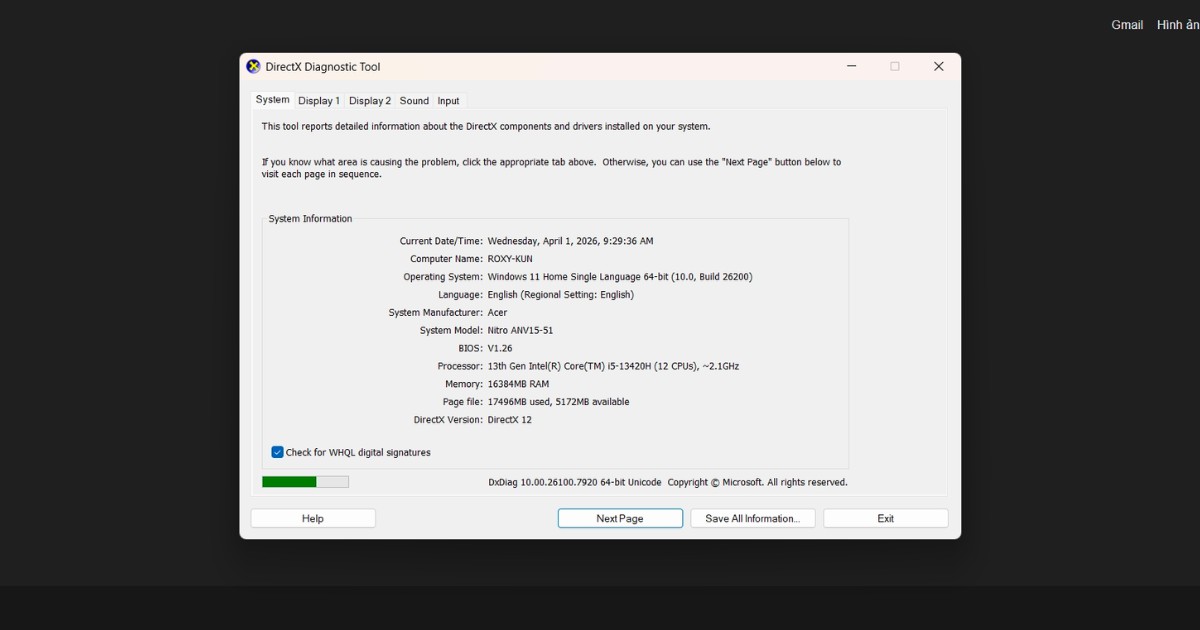
Task: Switch to the Input tab
Action: pyautogui.click(x=448, y=101)
